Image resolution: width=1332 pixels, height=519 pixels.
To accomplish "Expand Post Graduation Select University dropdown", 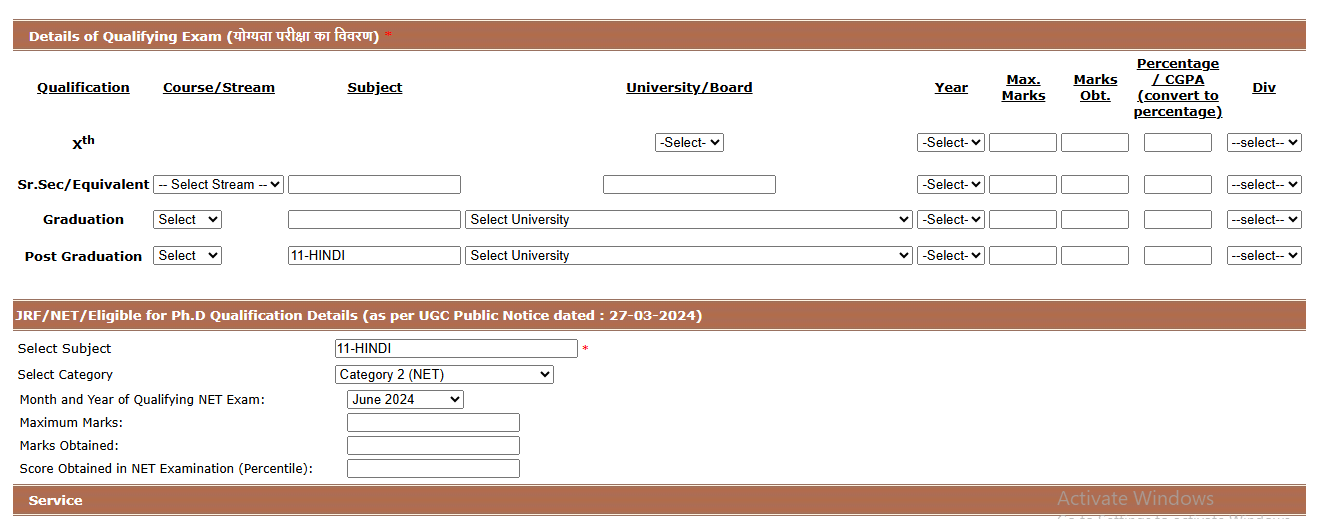I will [688, 256].
